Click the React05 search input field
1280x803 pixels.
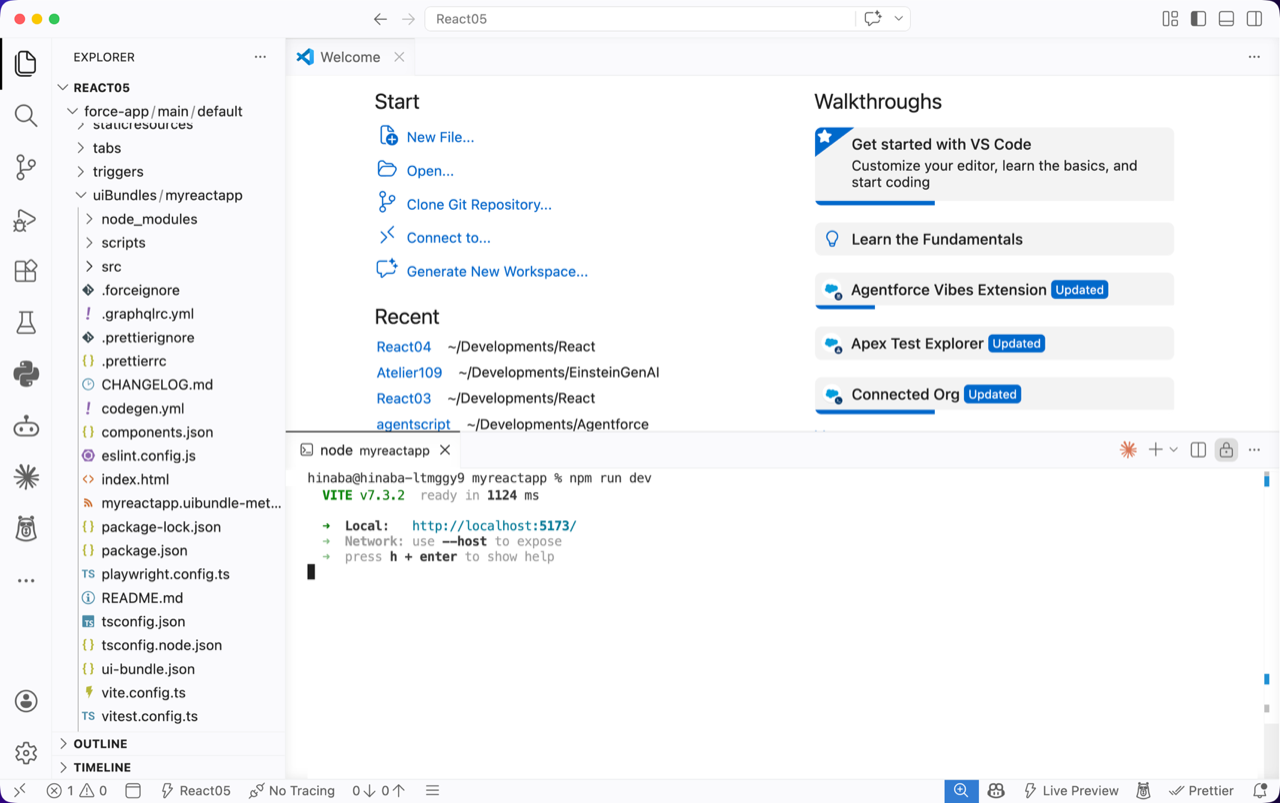coord(640,19)
